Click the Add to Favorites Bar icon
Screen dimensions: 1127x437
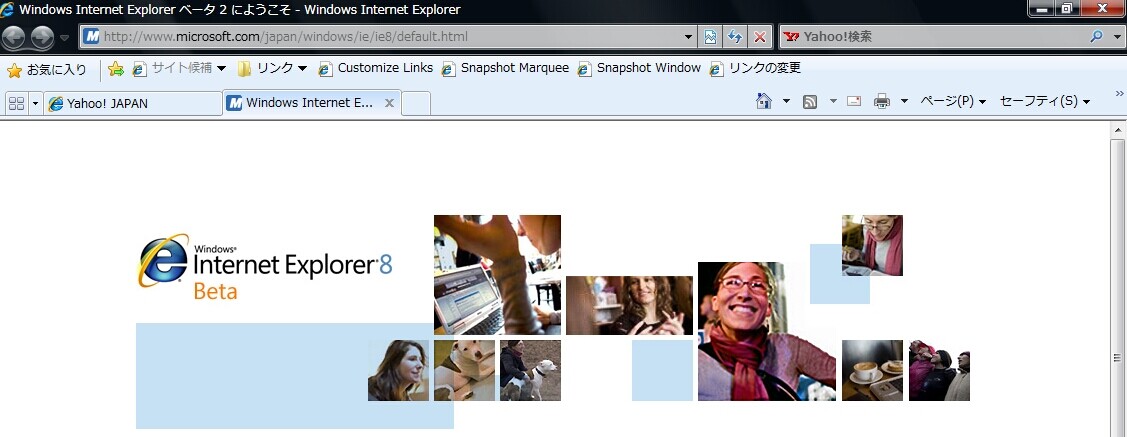point(116,68)
